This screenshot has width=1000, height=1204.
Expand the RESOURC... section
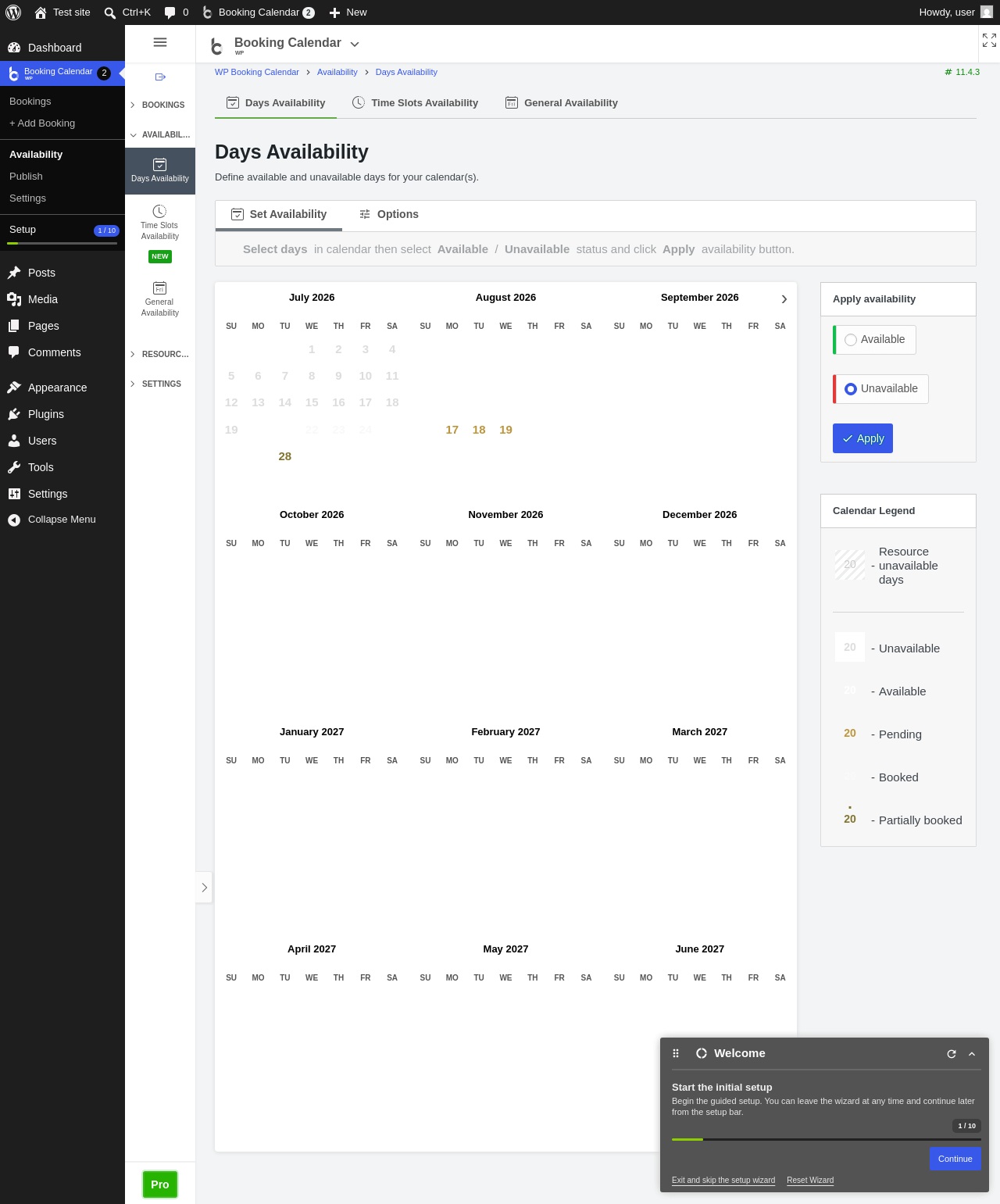[x=160, y=354]
